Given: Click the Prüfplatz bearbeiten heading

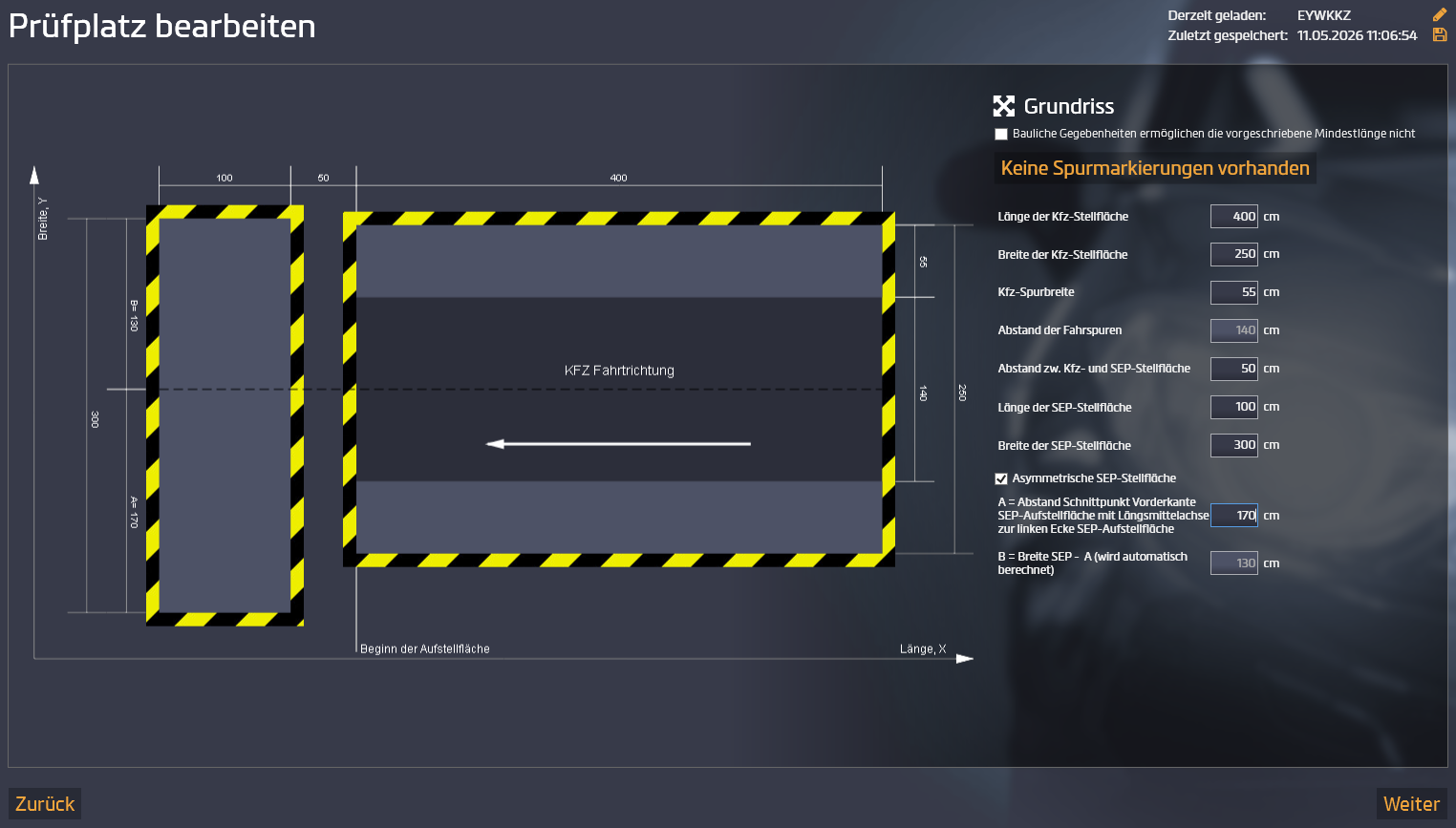Looking at the screenshot, I should click(162, 27).
